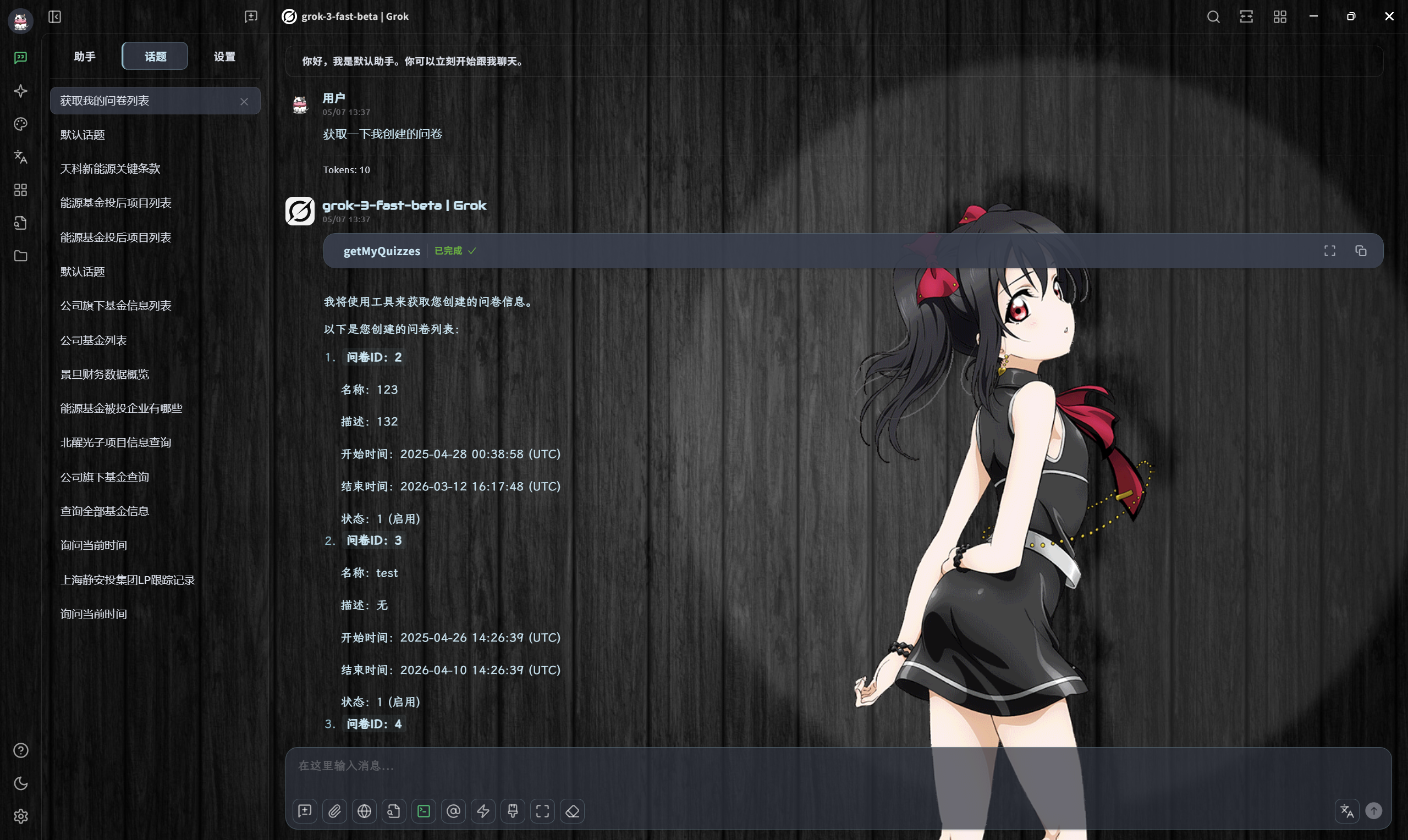Open the search icon in the title bar
Image resolution: width=1408 pixels, height=840 pixels.
[1213, 16]
